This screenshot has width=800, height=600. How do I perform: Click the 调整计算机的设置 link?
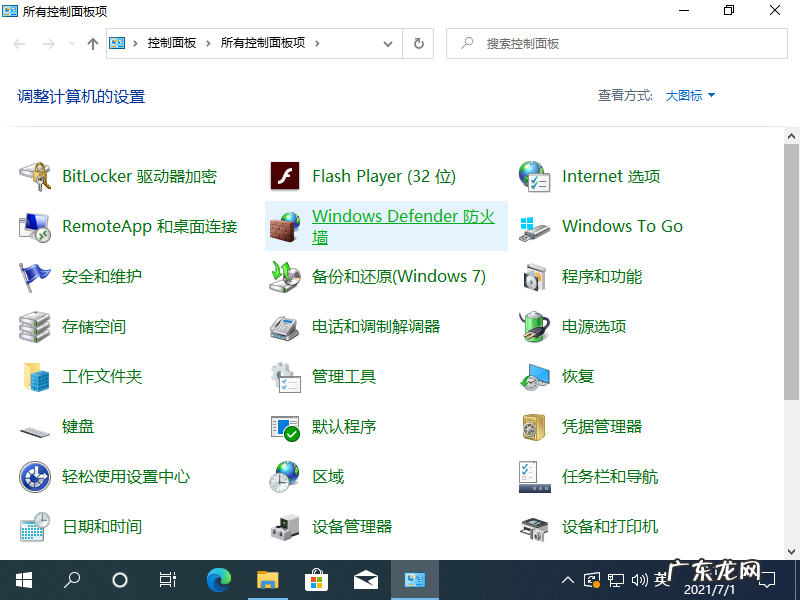click(x=82, y=95)
